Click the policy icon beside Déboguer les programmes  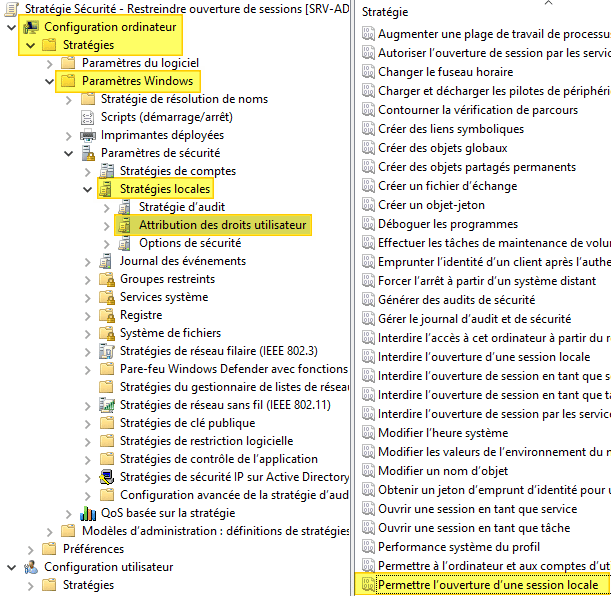coord(368,224)
